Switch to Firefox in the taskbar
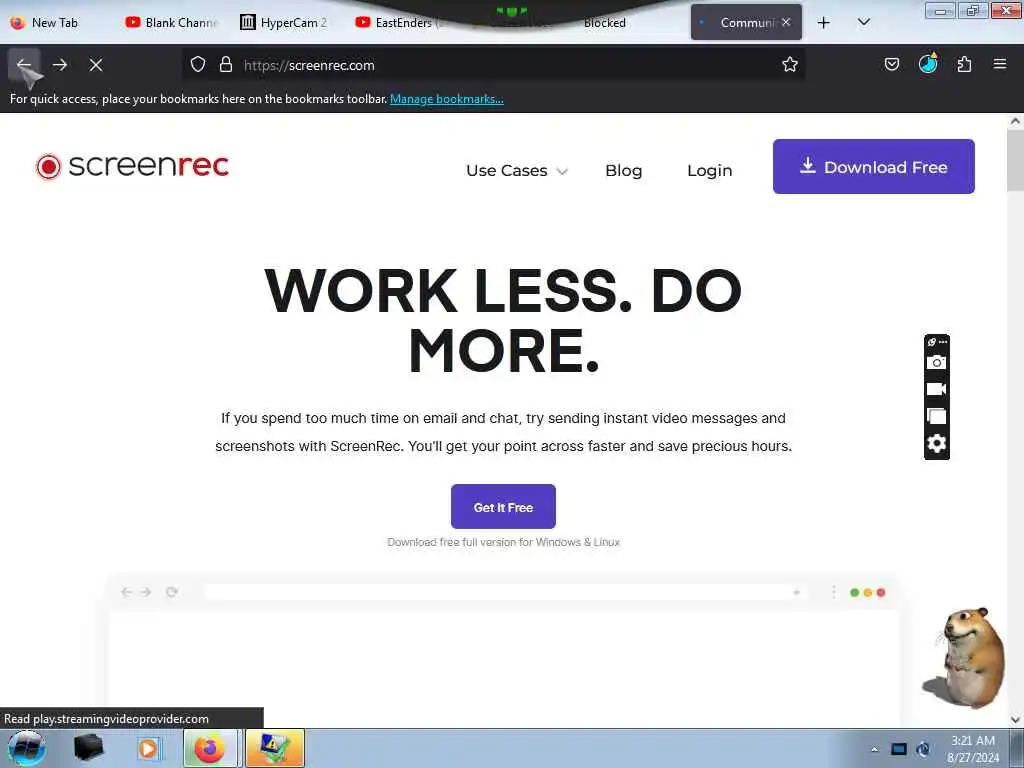The height and width of the screenshot is (768, 1024). pyautogui.click(x=210, y=748)
